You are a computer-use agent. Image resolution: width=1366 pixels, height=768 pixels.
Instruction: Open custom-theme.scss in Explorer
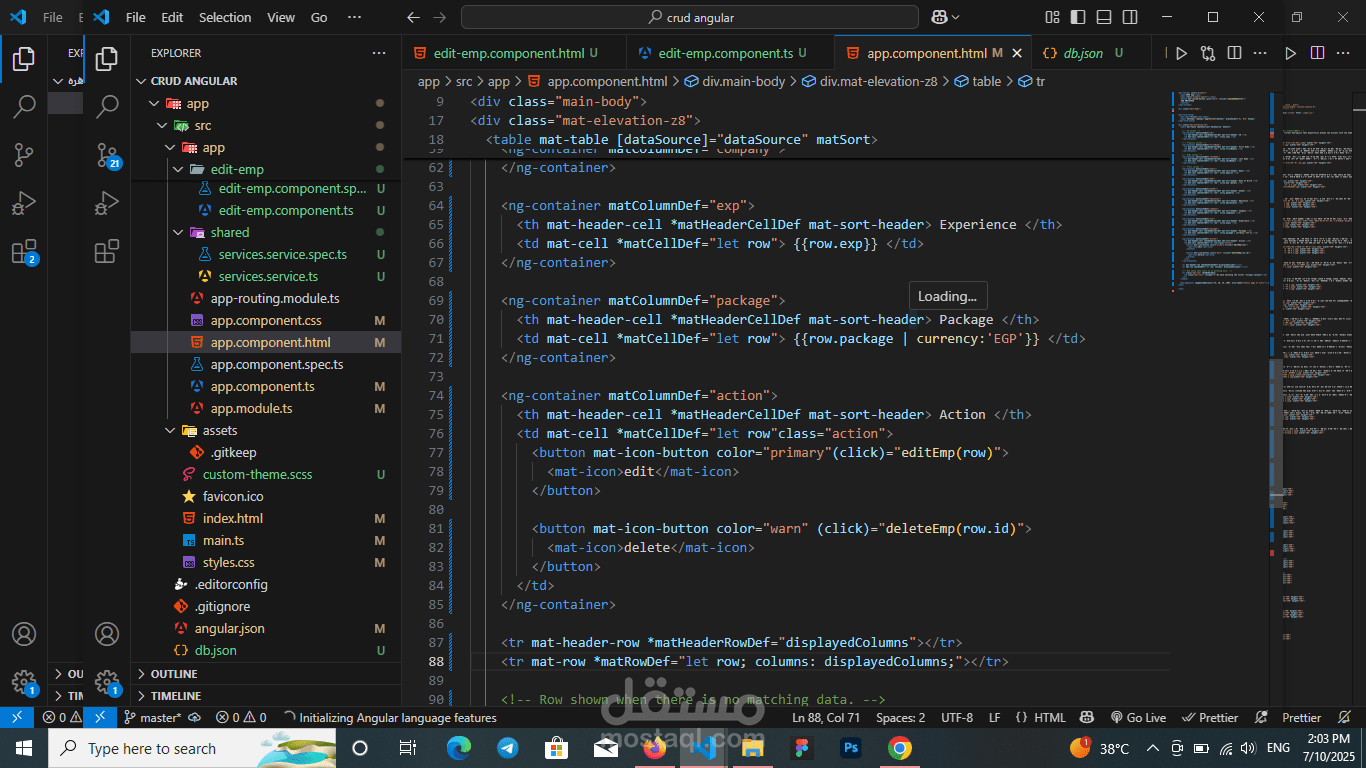pyautogui.click(x=257, y=474)
